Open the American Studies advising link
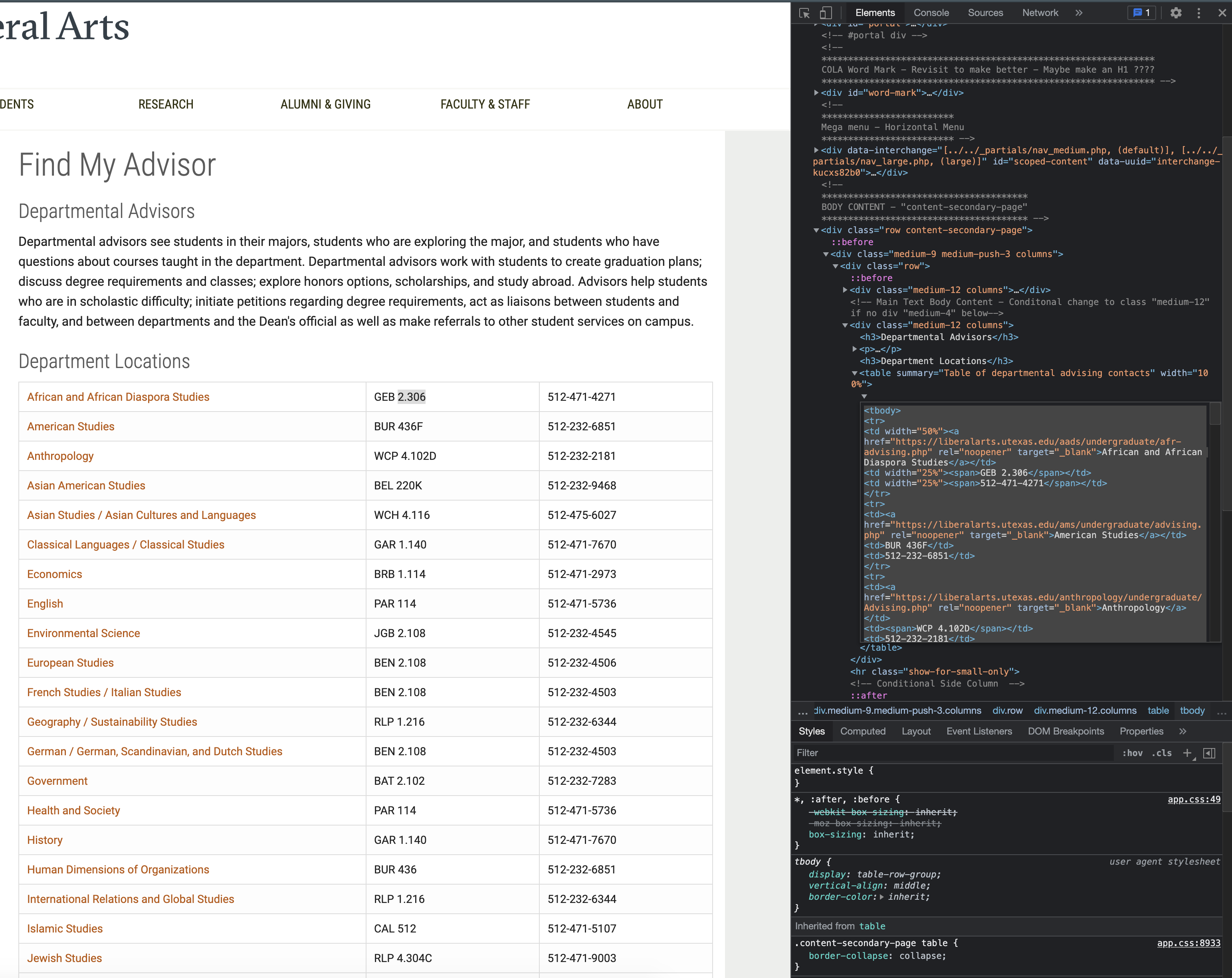The image size is (1232, 978). click(x=71, y=427)
